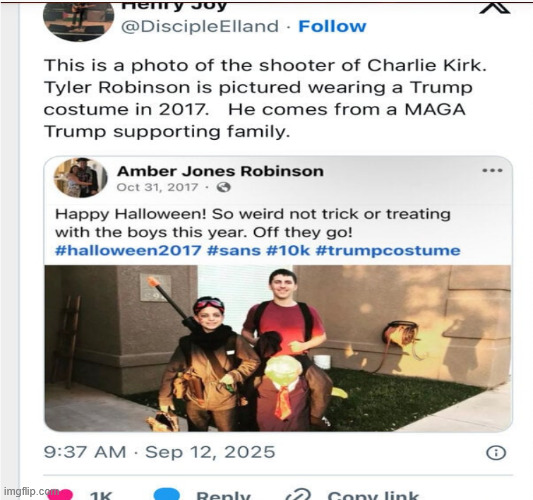Open Henry Joy's profile avatar
This screenshot has width=533, height=500.
[79, 21]
